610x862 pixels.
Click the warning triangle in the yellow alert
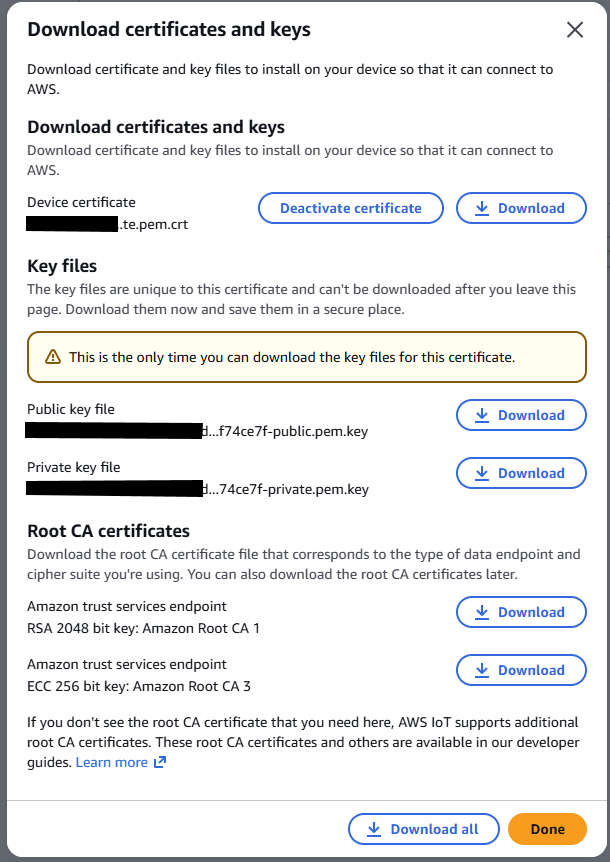click(x=51, y=357)
